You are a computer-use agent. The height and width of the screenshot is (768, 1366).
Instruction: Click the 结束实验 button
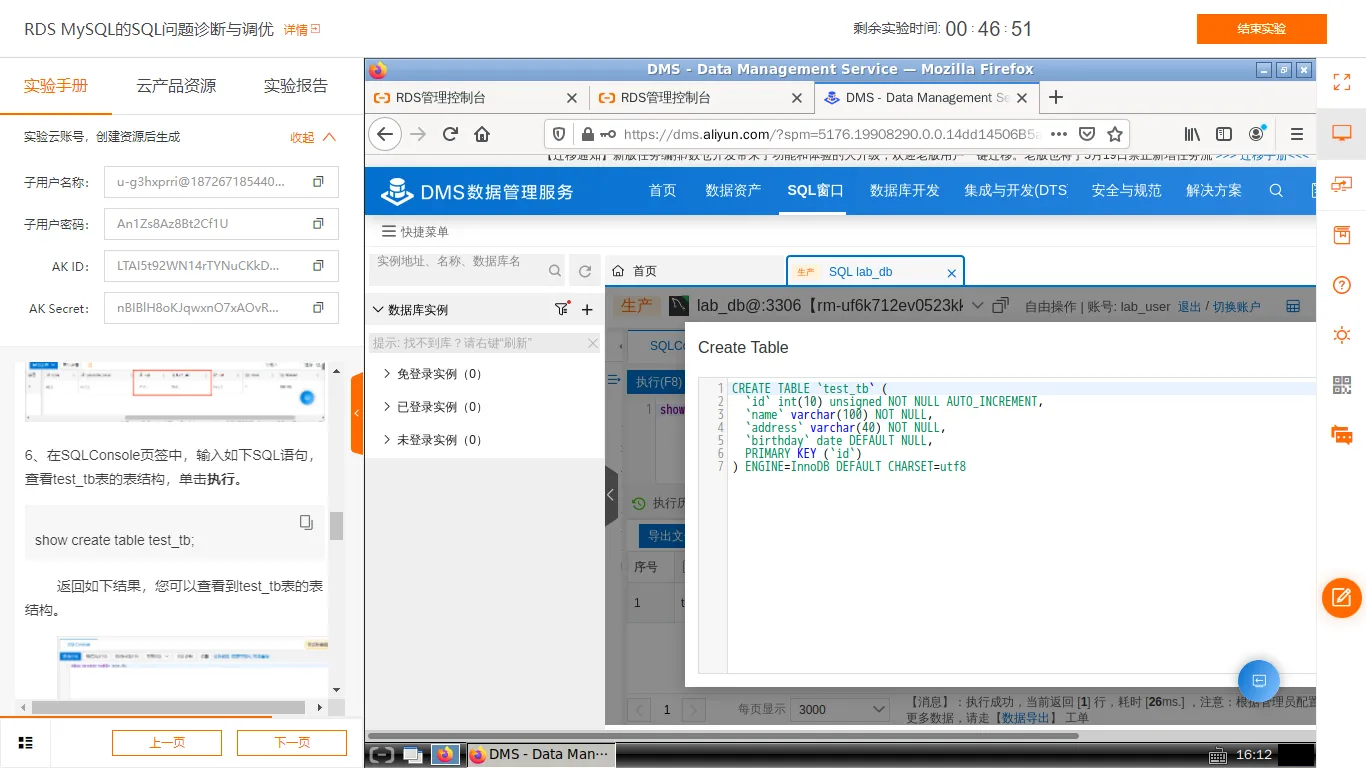click(1261, 29)
